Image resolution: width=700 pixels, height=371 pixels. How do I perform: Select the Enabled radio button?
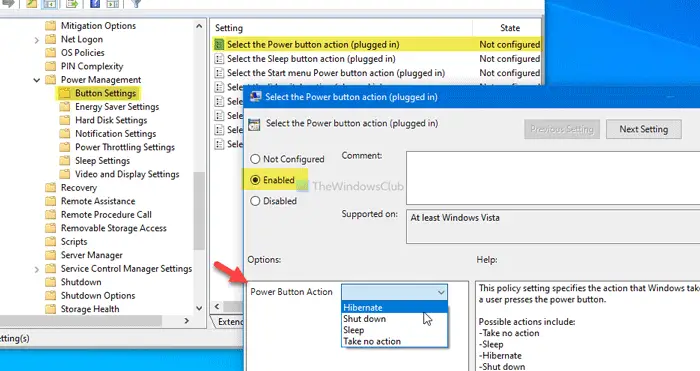pyautogui.click(x=255, y=180)
